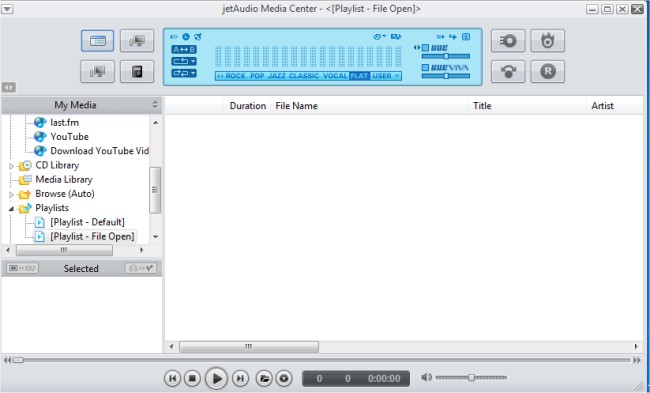Click the round R button

pos(548,71)
